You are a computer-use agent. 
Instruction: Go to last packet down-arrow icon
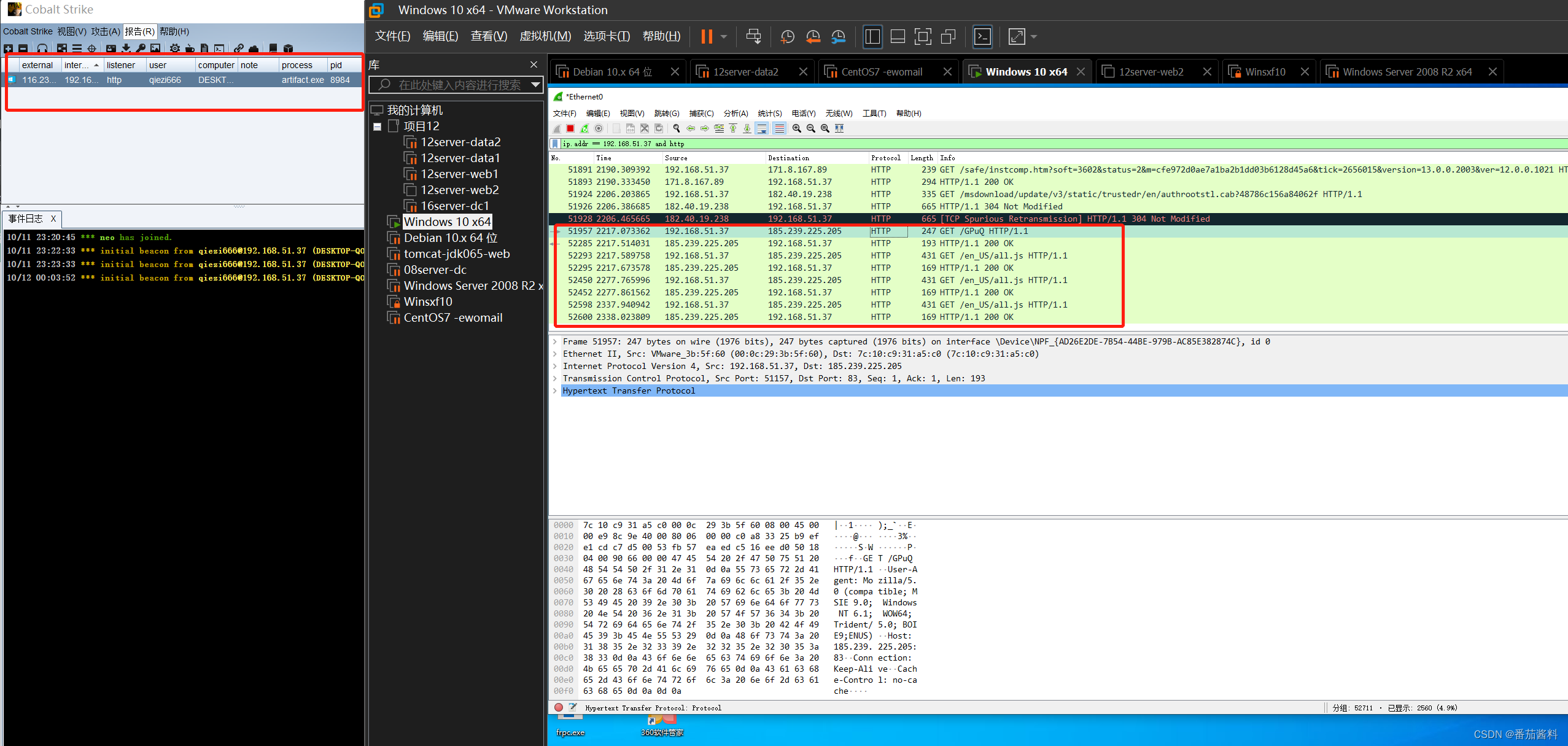coord(747,128)
